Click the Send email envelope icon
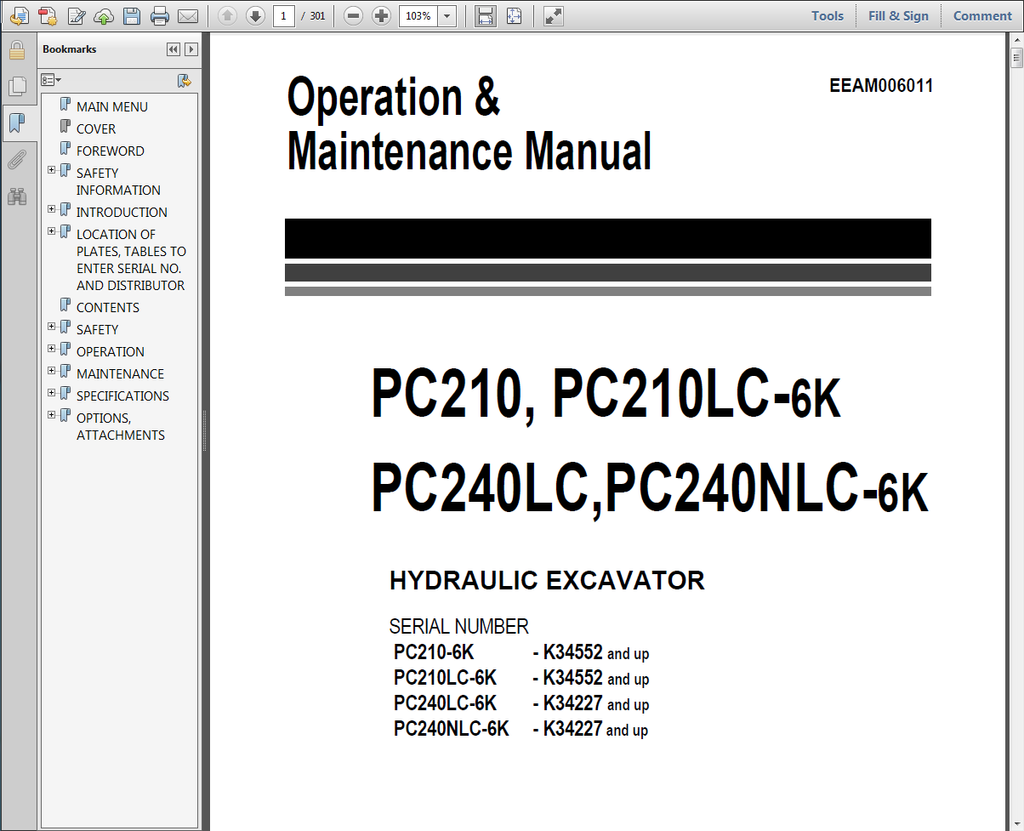 click(187, 16)
